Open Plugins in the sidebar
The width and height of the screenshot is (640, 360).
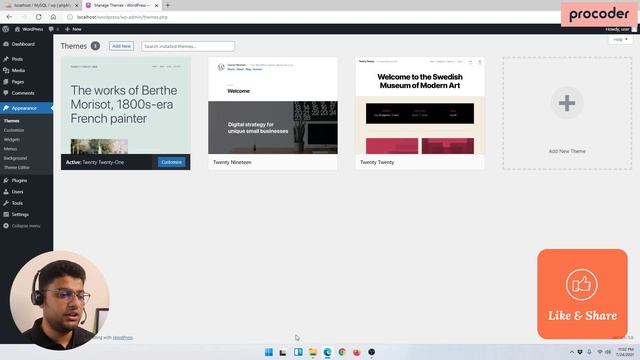[19, 180]
